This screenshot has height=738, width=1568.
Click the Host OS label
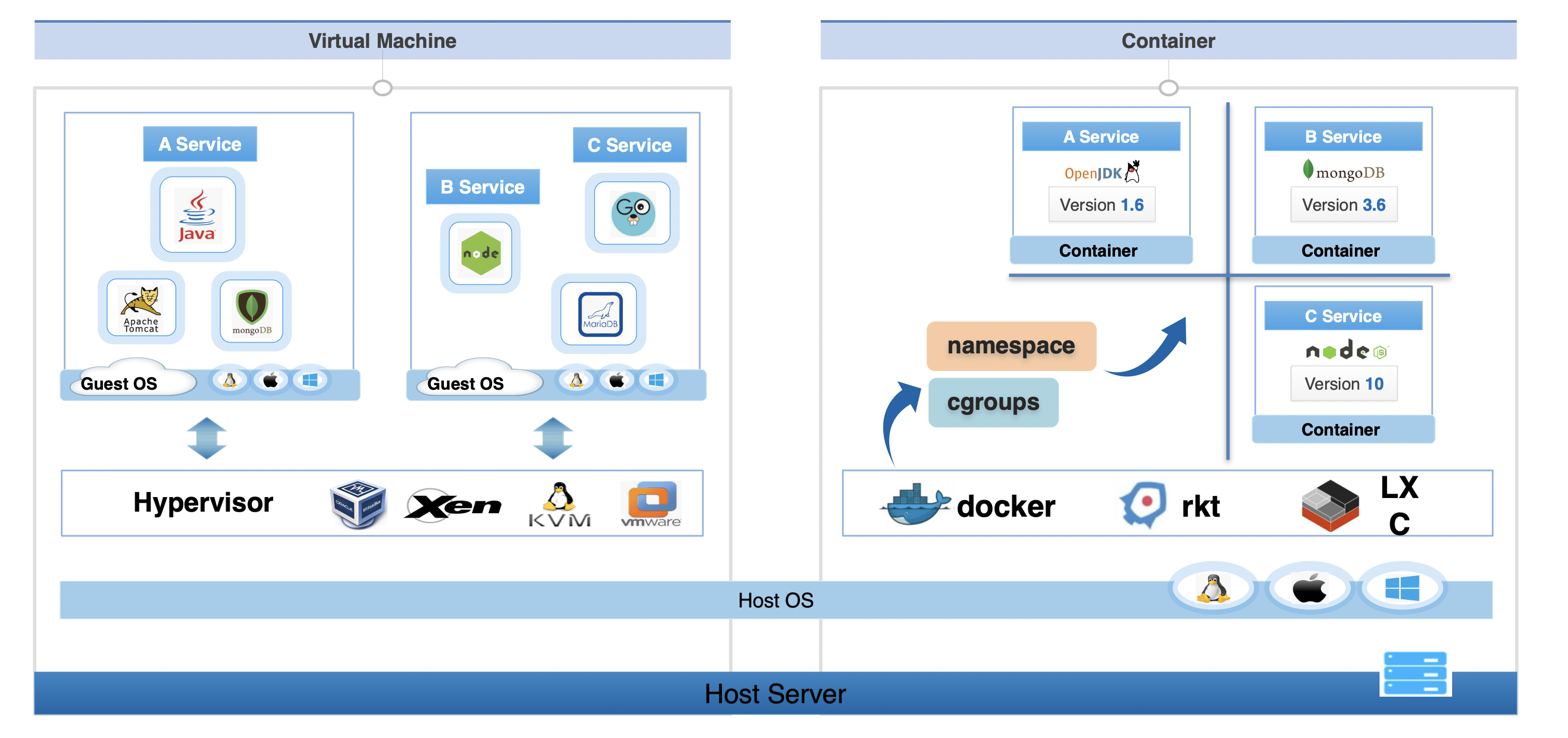click(x=775, y=600)
